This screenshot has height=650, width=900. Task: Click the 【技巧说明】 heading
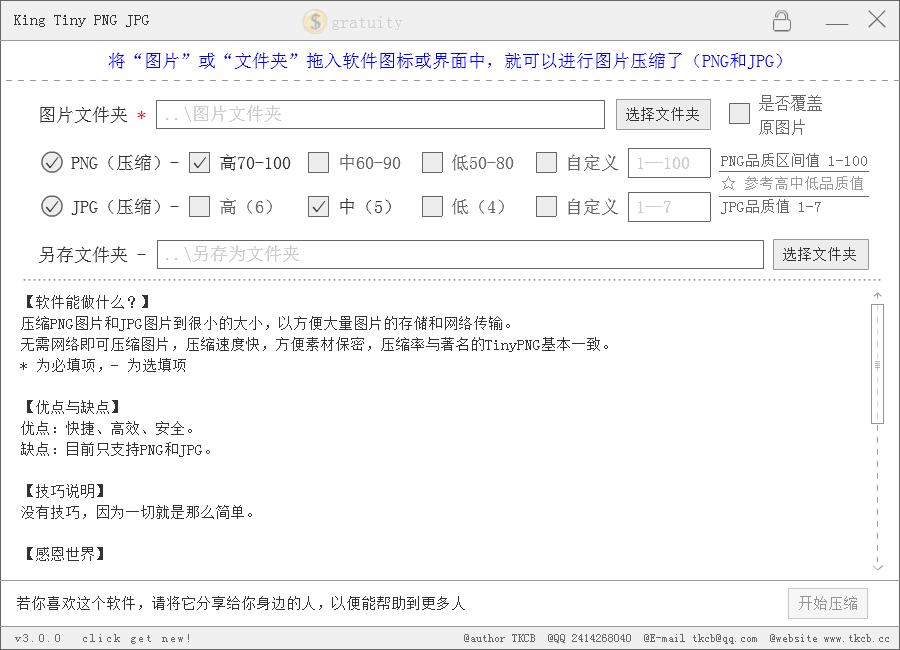tap(63, 491)
